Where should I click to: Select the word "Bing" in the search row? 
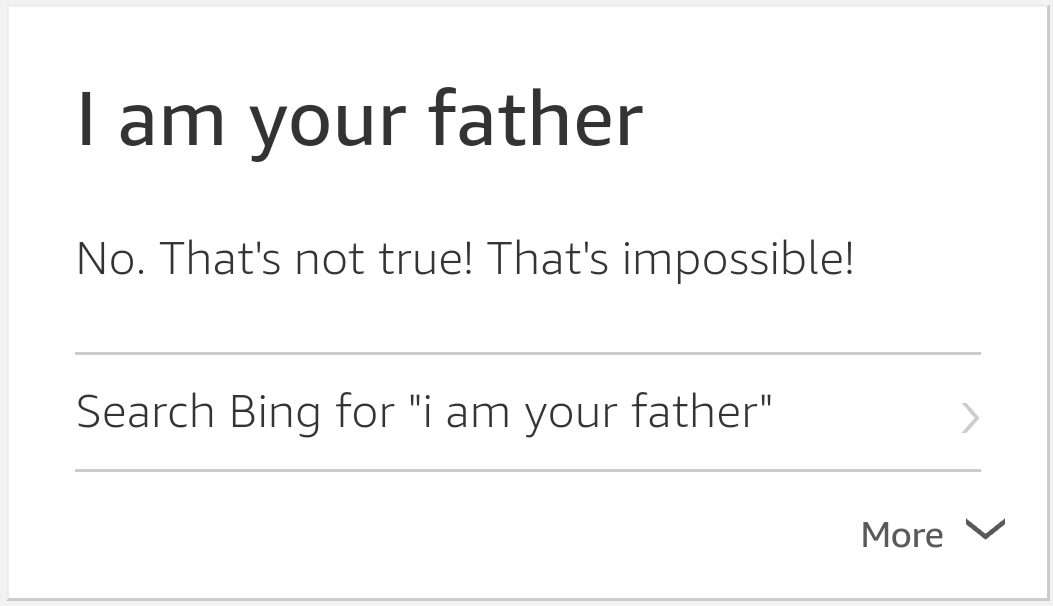click(x=275, y=413)
